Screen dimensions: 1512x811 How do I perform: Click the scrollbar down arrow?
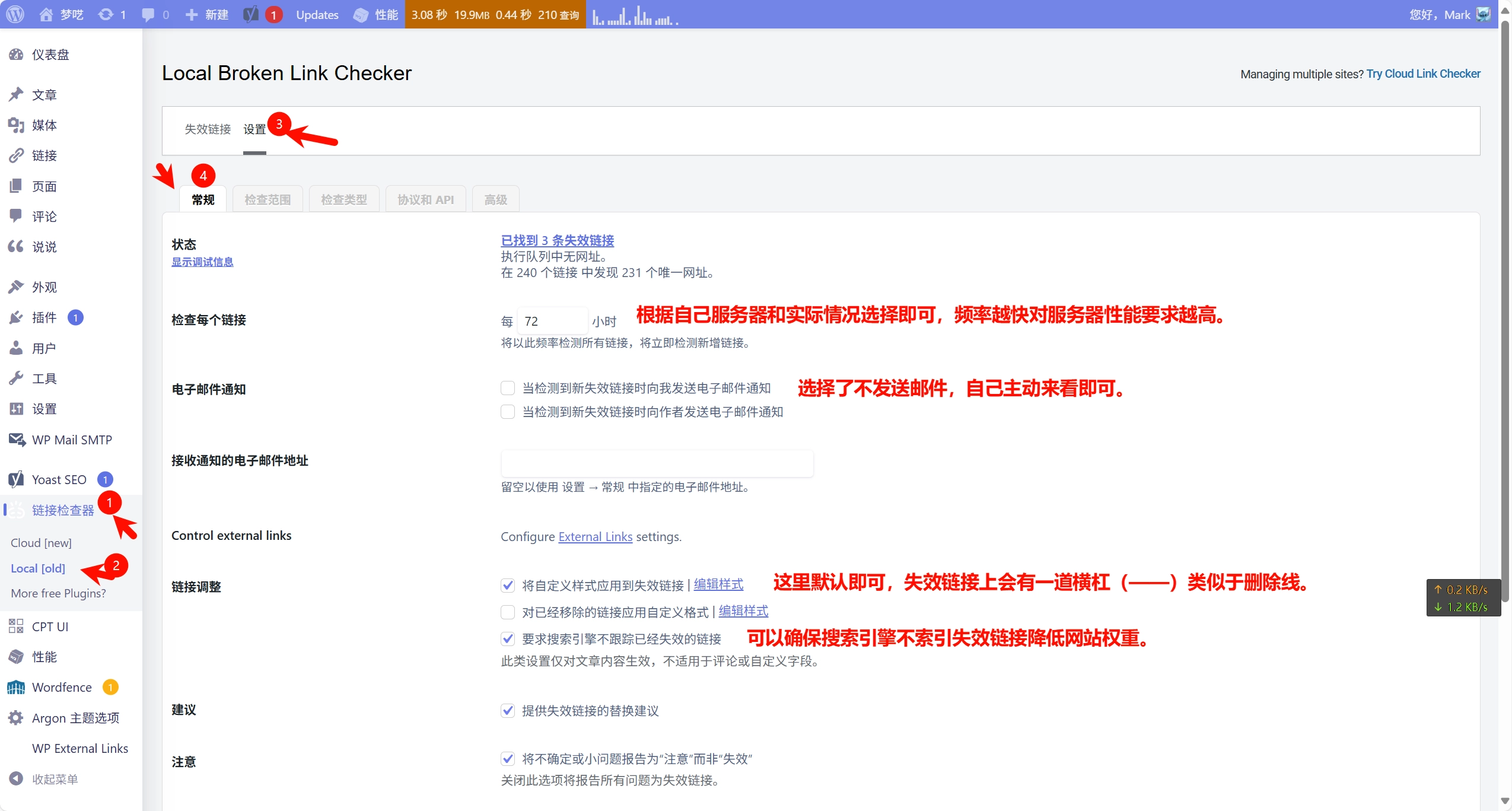click(1505, 801)
